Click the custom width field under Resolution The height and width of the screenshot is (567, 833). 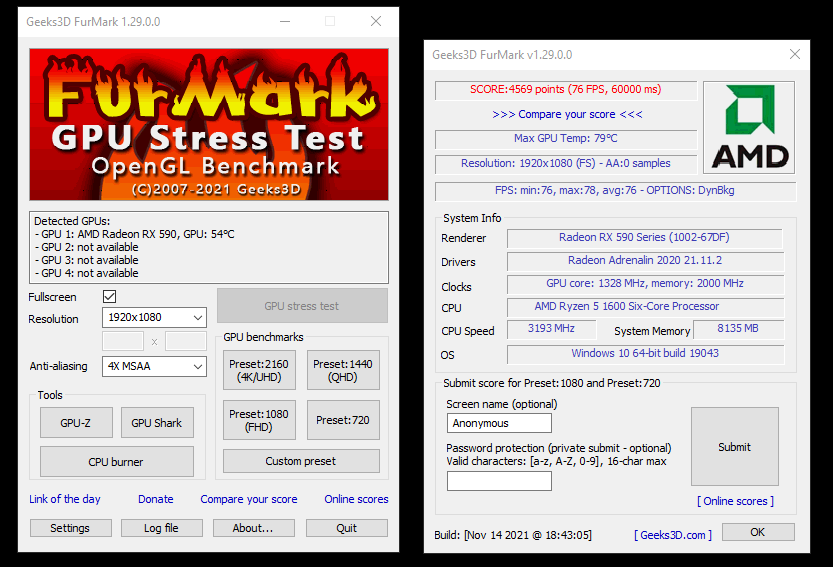[123, 341]
